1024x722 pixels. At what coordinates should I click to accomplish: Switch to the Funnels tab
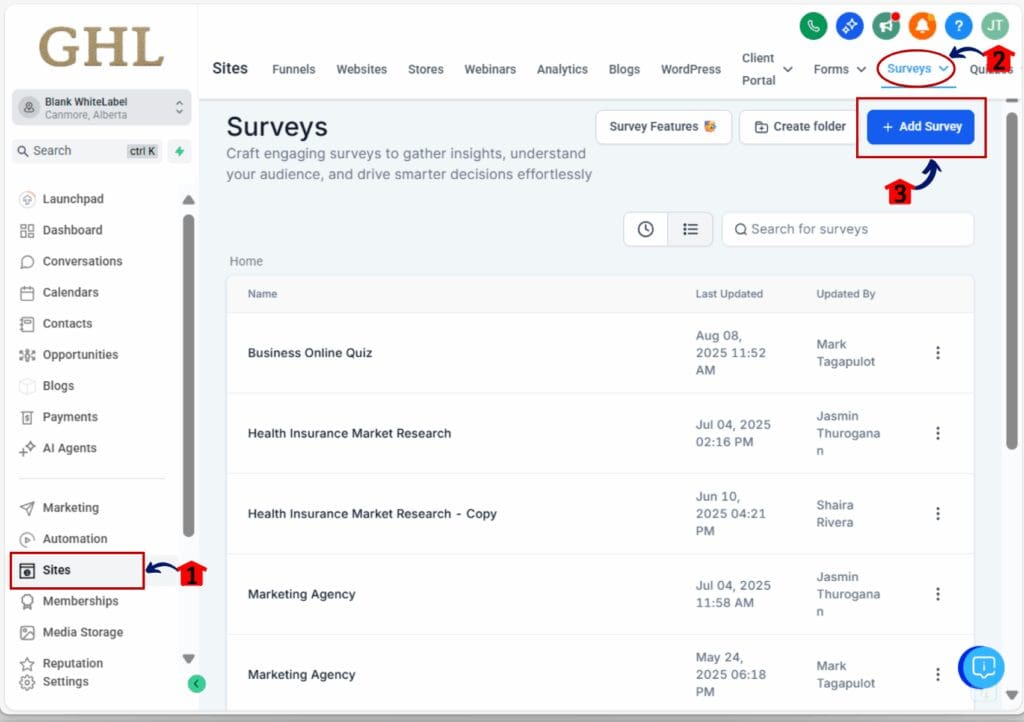pos(293,69)
